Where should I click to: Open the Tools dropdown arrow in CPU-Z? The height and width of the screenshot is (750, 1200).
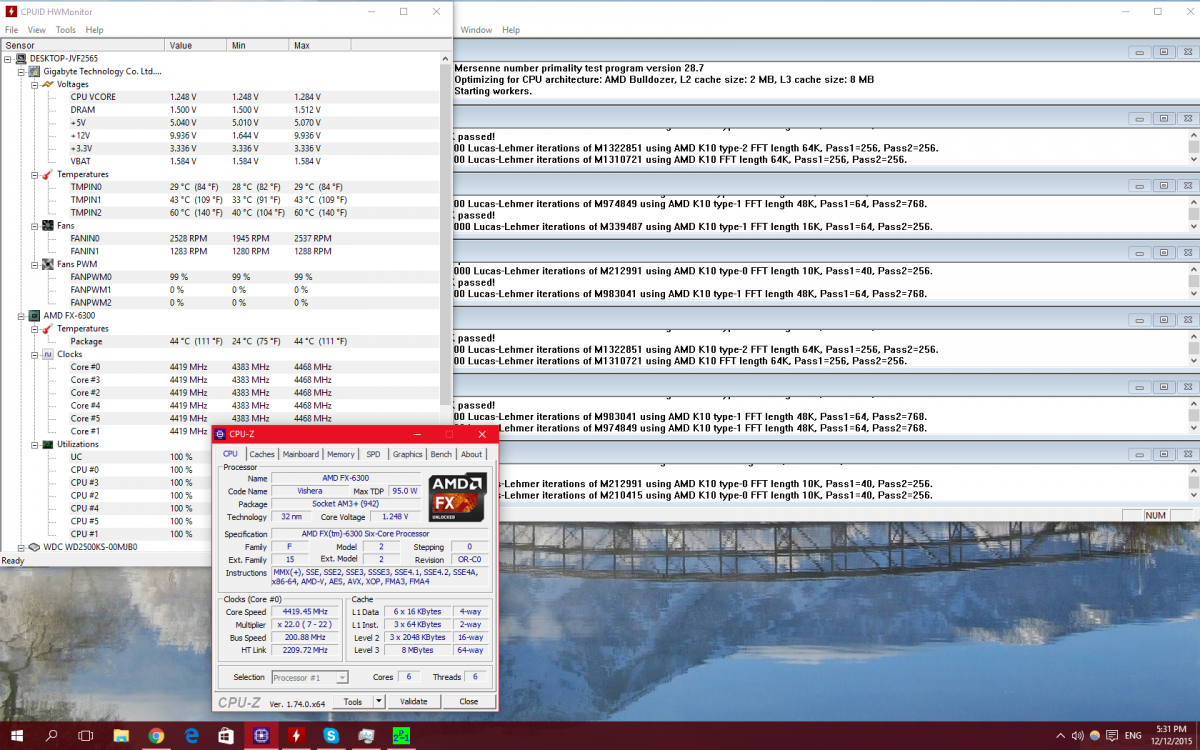point(379,702)
